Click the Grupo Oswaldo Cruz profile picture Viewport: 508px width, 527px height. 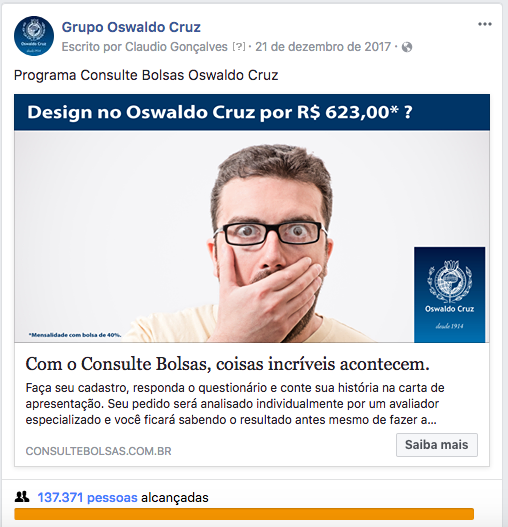point(34,36)
